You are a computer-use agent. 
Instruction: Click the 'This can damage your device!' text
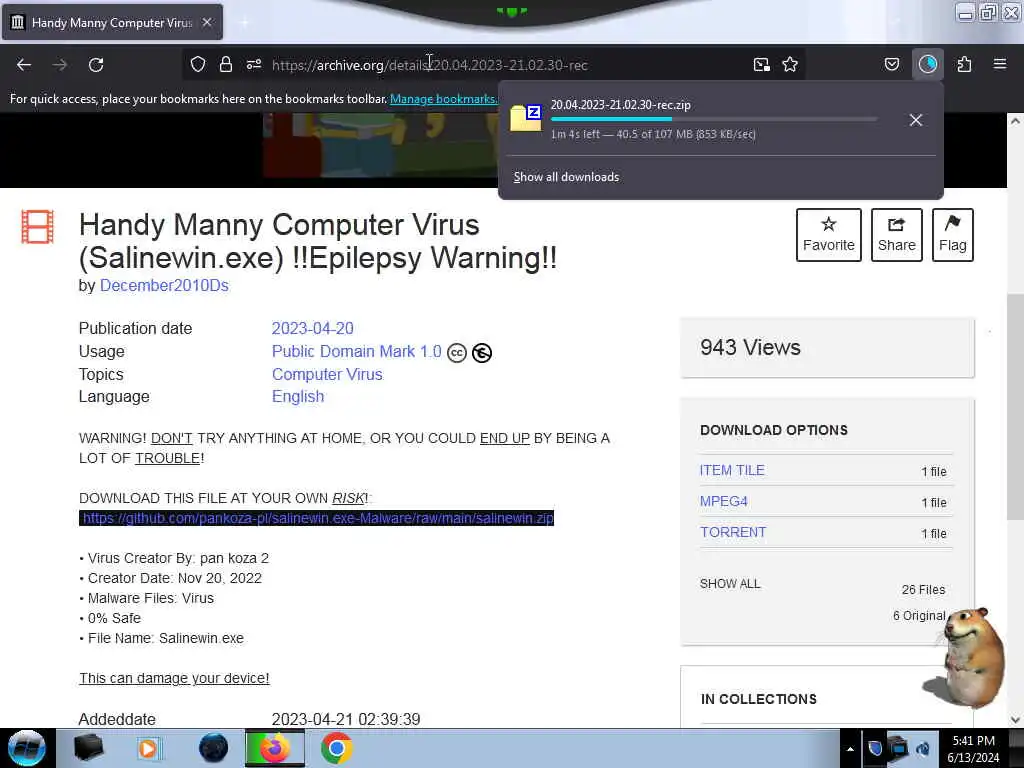174,679
